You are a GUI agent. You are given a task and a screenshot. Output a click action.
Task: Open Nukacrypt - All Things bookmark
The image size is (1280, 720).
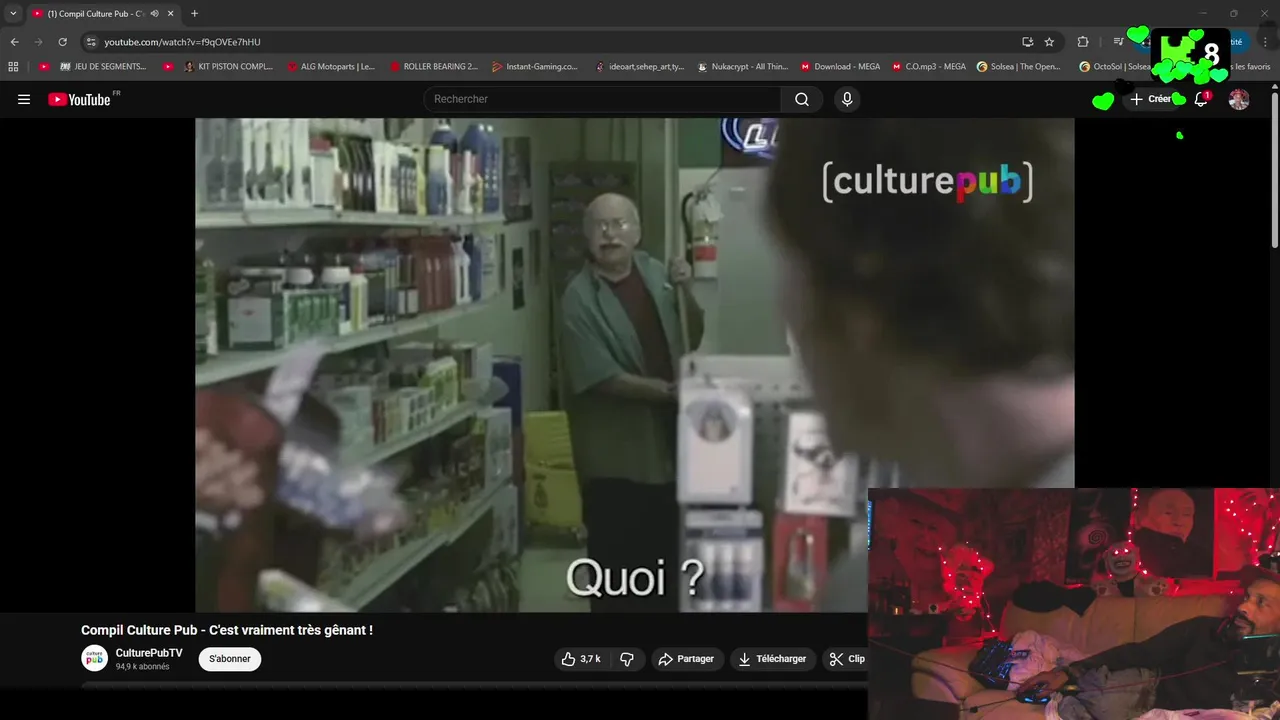tap(743, 67)
